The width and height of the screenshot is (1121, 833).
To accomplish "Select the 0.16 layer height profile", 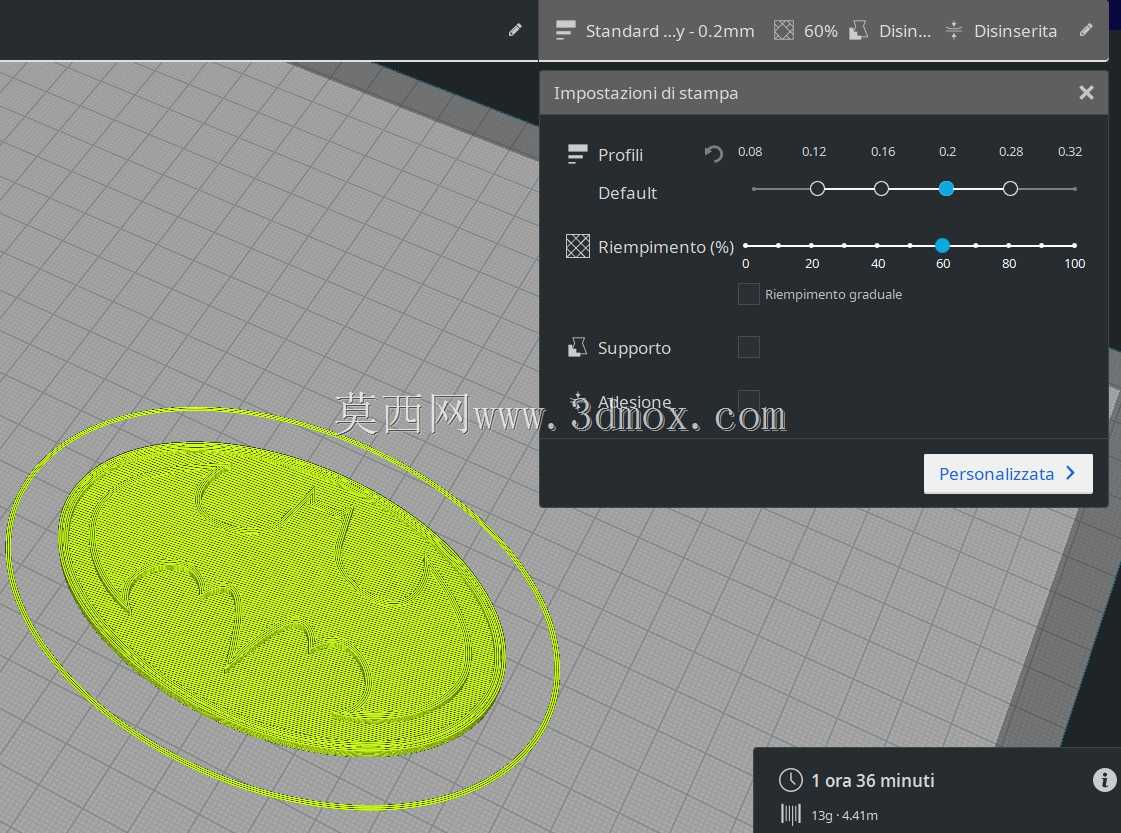I will click(x=882, y=189).
